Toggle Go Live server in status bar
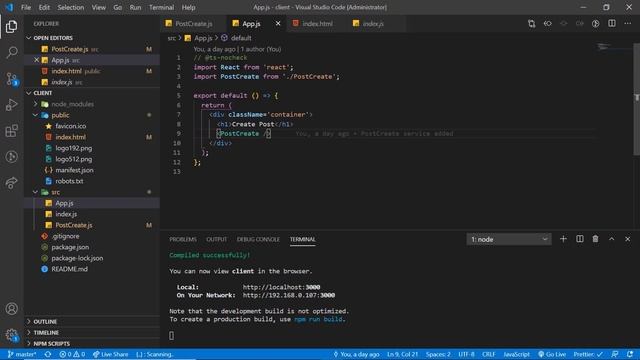This screenshot has height=360, width=640. click(x=552, y=354)
